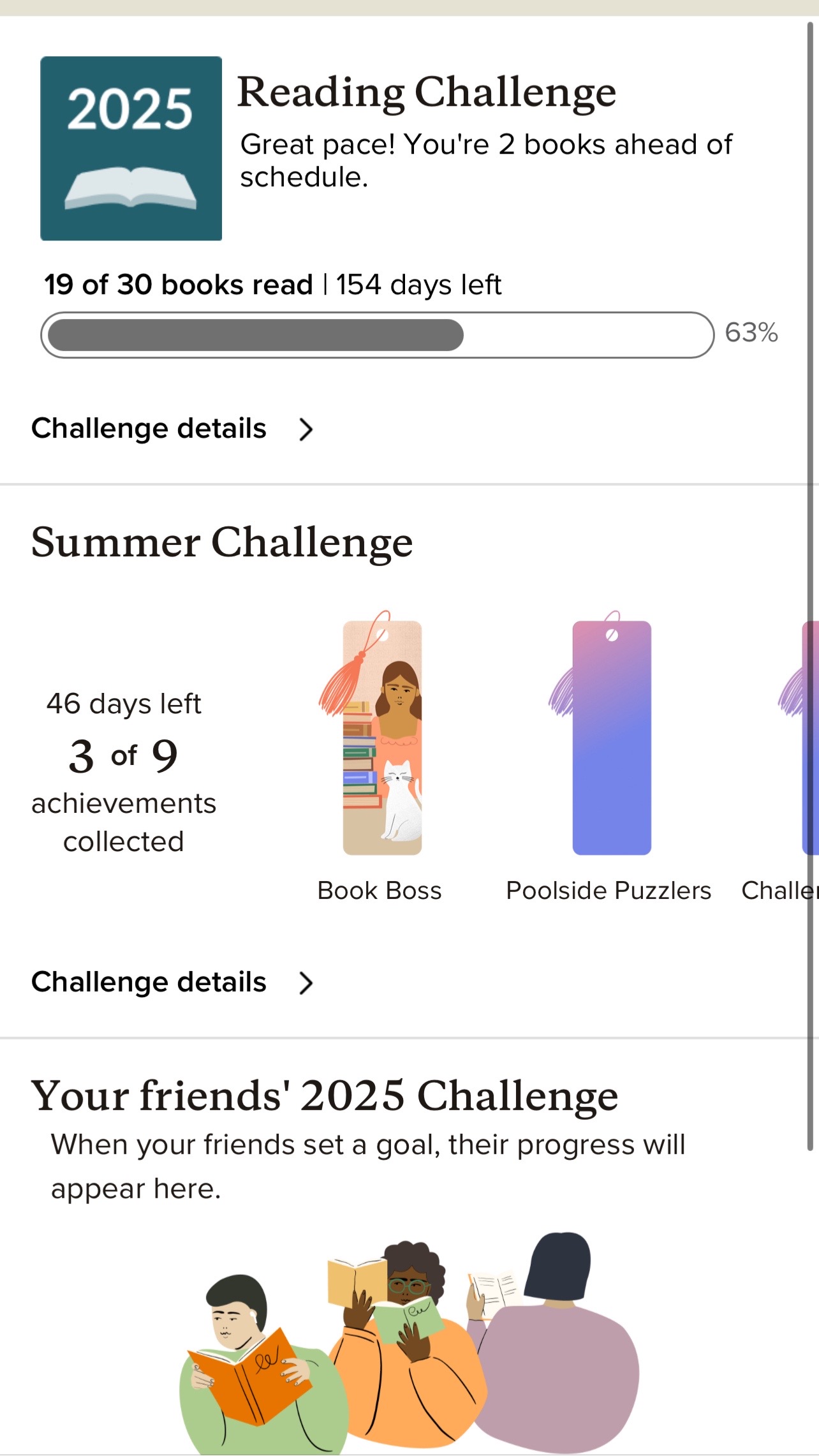Tap the Summer Challenge heading
The height and width of the screenshot is (1456, 819).
[222, 543]
